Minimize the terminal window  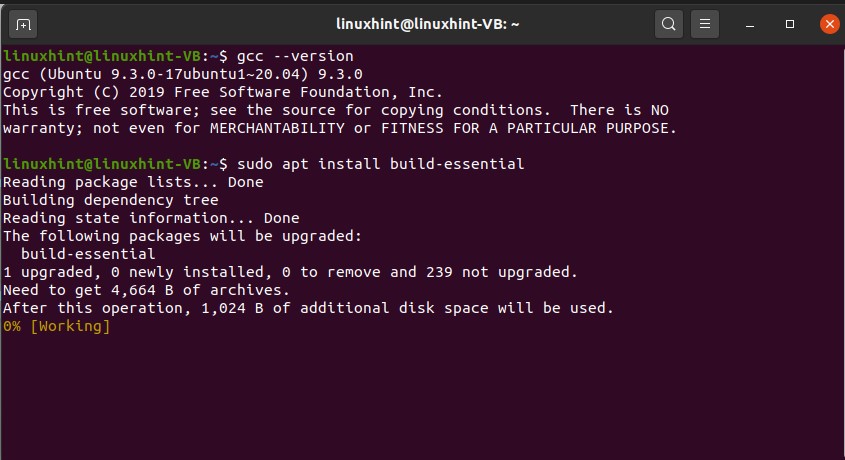click(753, 23)
